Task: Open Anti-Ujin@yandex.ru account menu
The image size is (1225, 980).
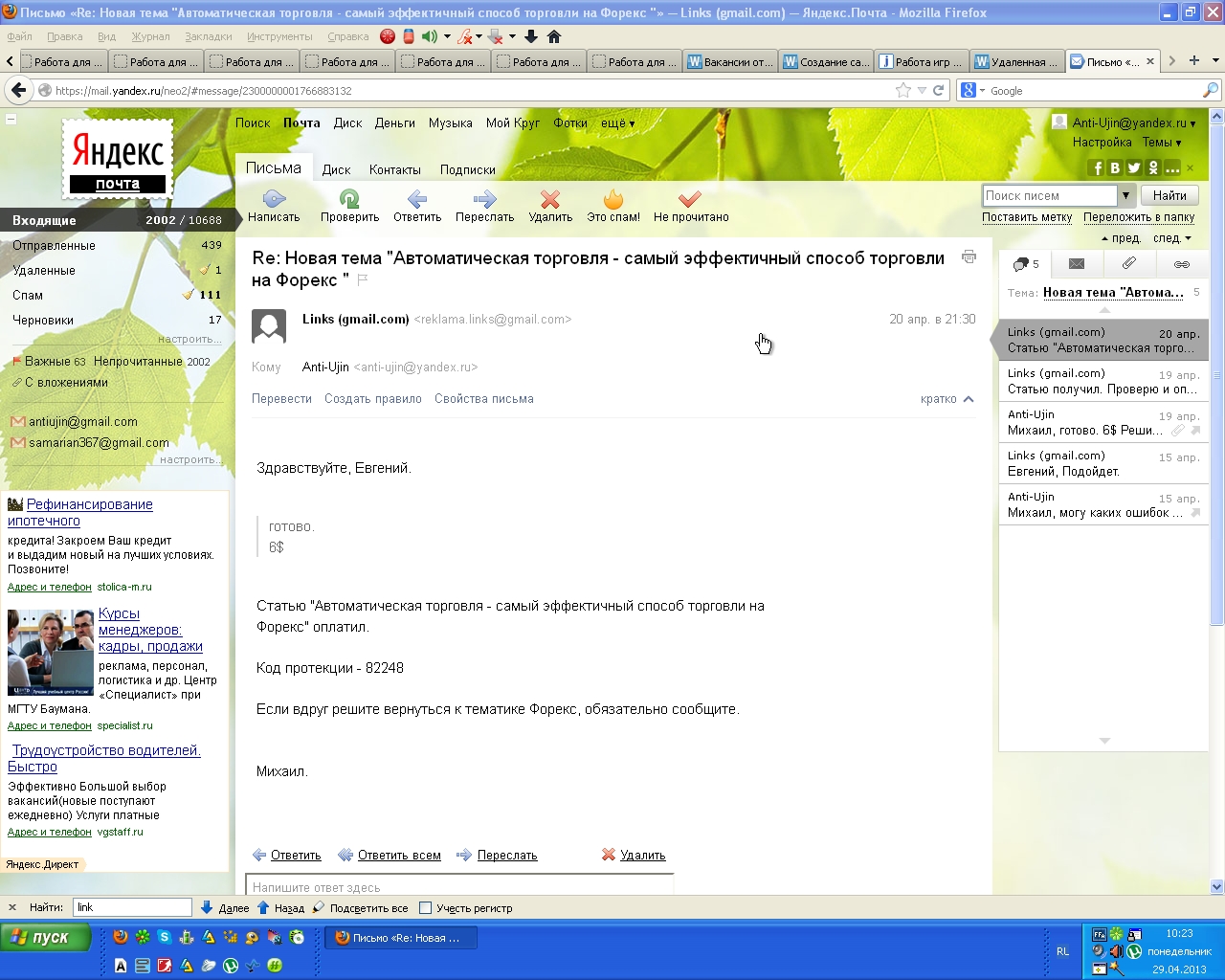Action: tap(1133, 122)
